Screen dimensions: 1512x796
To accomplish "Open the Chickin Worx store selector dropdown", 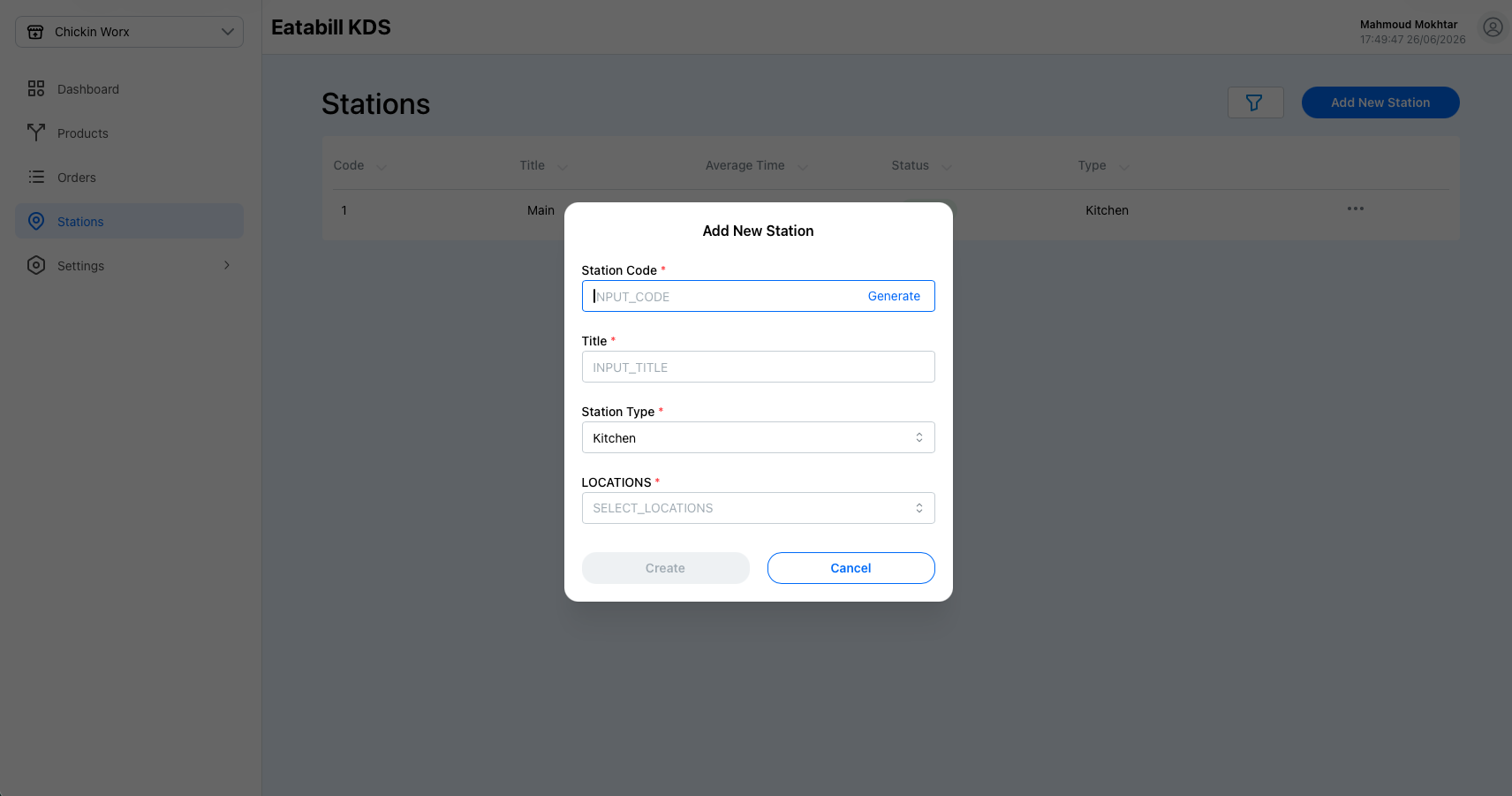I will click(129, 32).
